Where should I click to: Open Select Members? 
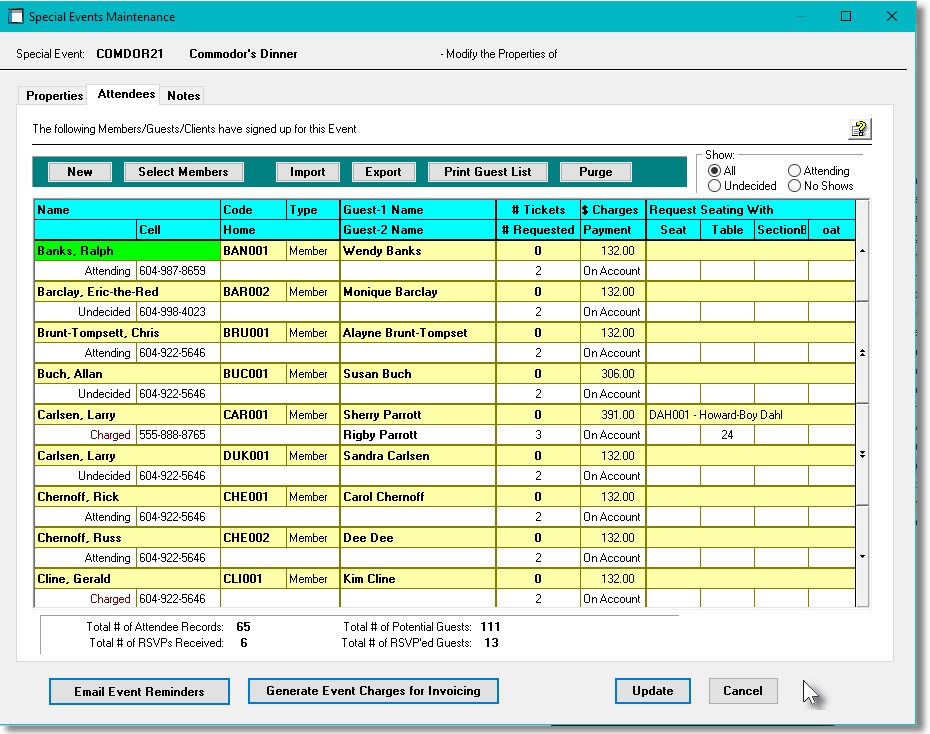[183, 171]
